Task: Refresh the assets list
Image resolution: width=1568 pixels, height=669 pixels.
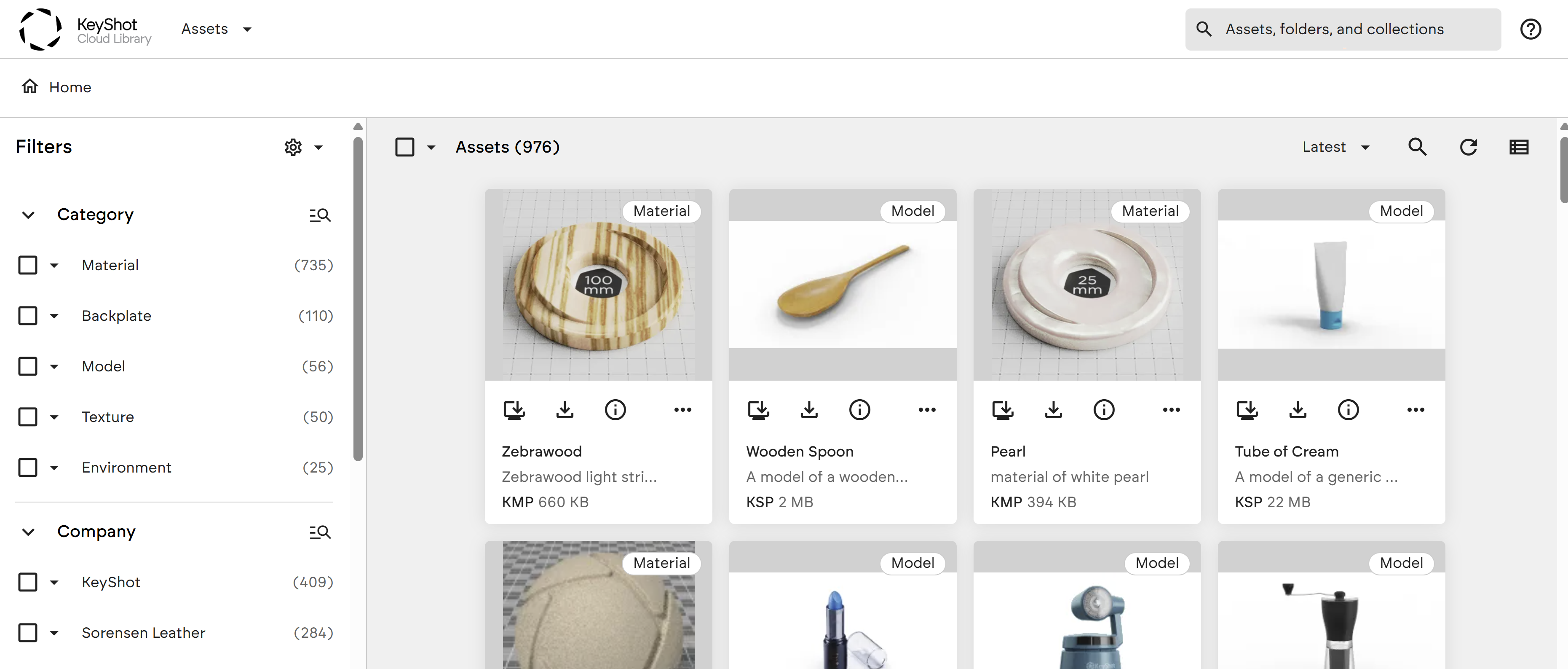Action: (x=1468, y=147)
